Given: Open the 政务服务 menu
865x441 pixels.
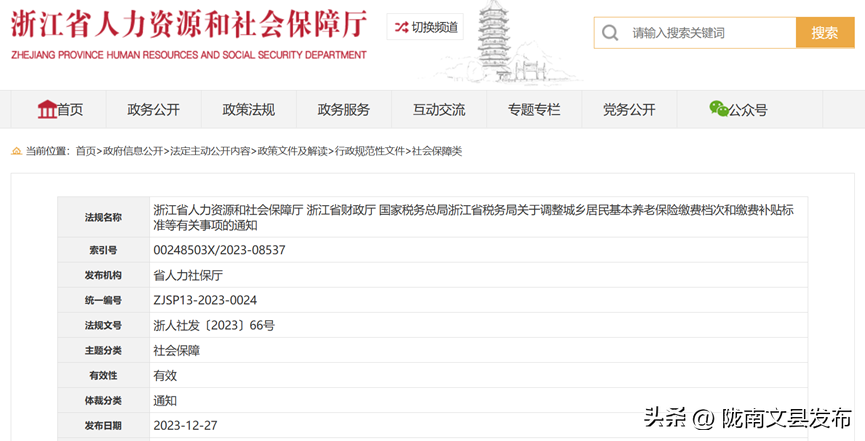Looking at the screenshot, I should point(343,110).
